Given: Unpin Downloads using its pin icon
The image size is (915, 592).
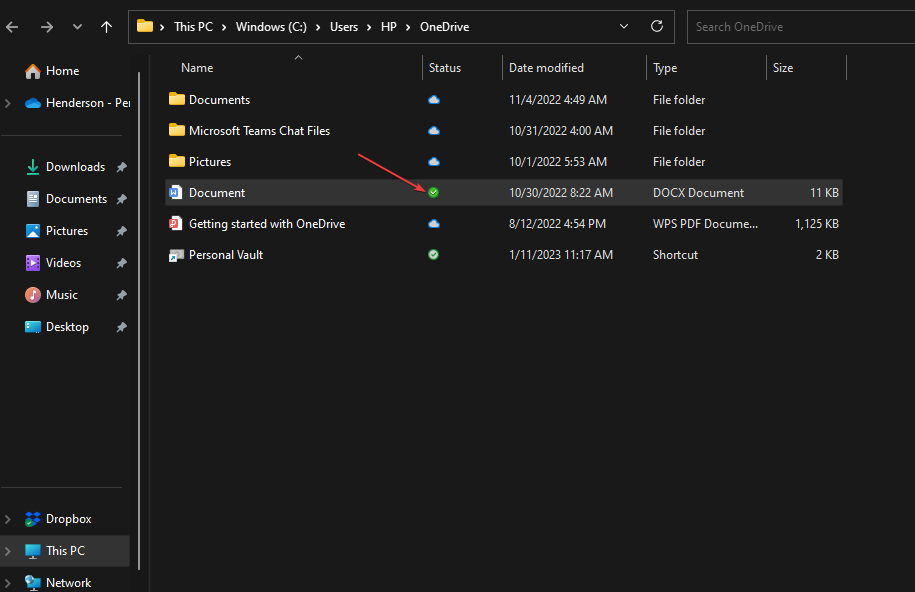Looking at the screenshot, I should [x=121, y=167].
